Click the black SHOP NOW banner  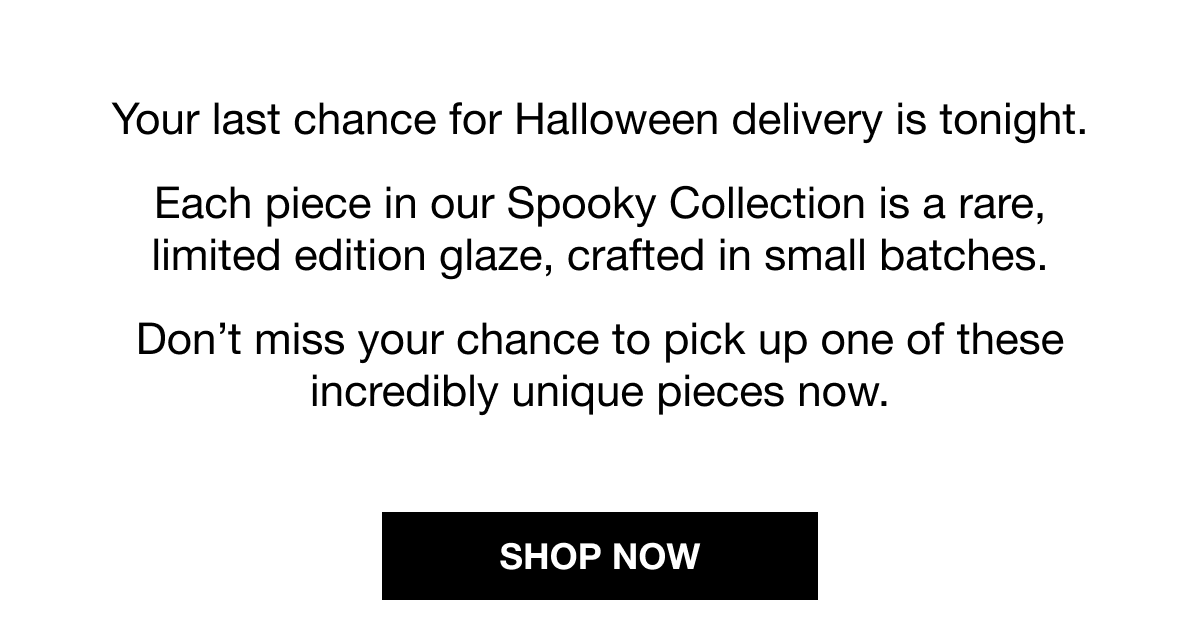[600, 556]
